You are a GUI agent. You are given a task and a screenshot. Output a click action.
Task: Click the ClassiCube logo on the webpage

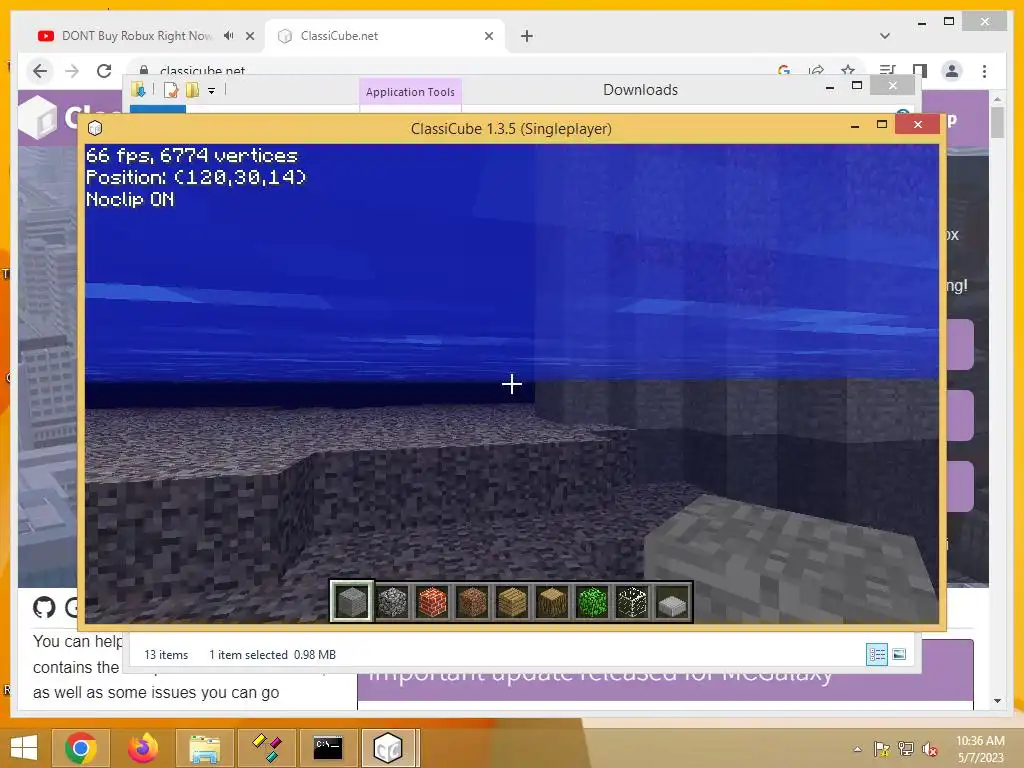point(38,118)
